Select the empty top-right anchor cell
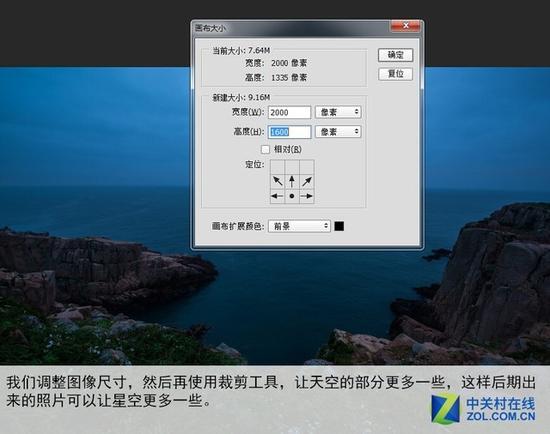 coord(307,167)
